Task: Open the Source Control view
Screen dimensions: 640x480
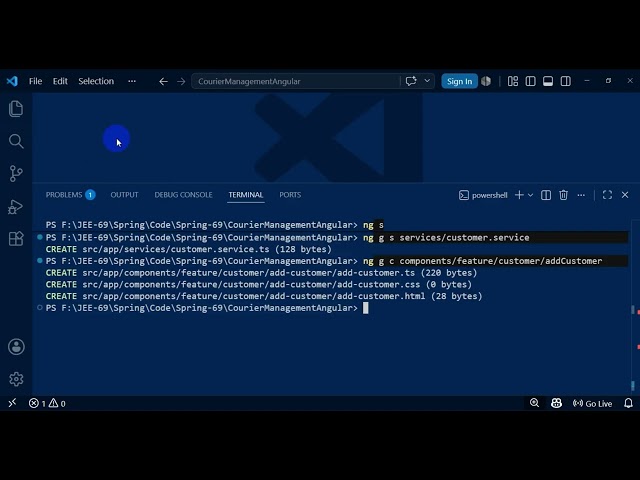Action: point(16,173)
